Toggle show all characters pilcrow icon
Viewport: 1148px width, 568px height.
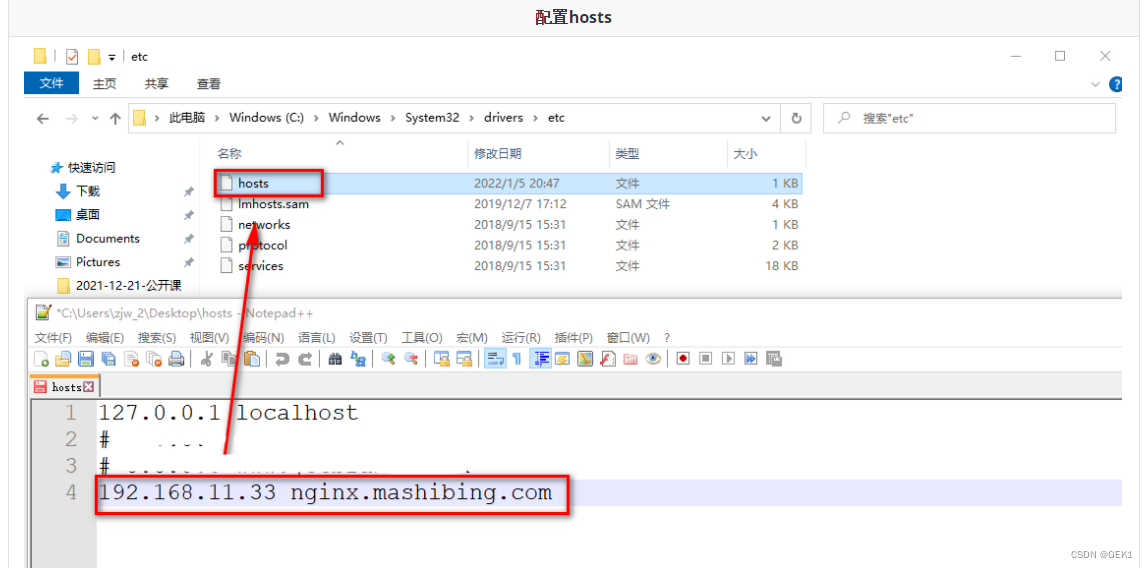pos(517,359)
